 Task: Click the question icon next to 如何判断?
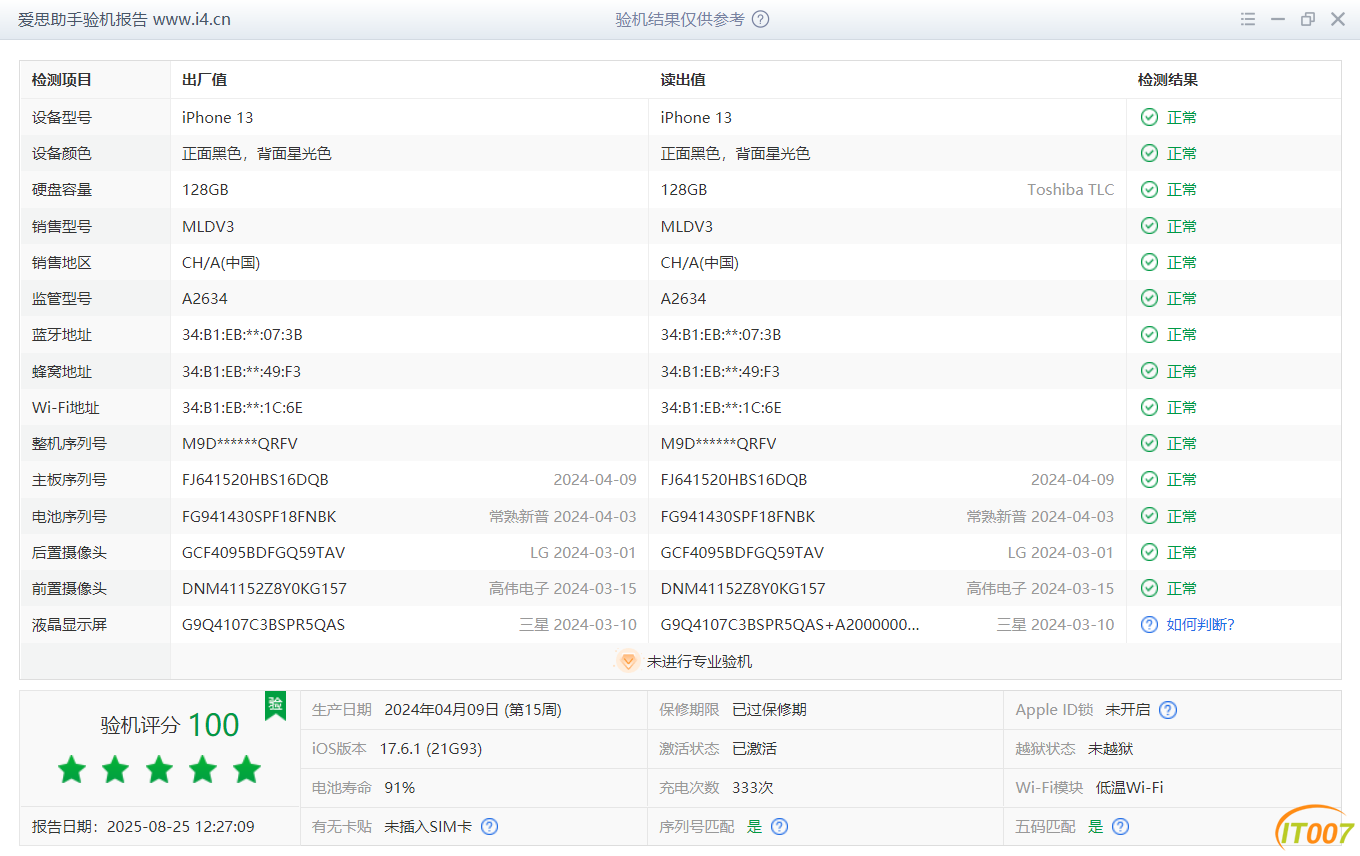tap(1150, 625)
